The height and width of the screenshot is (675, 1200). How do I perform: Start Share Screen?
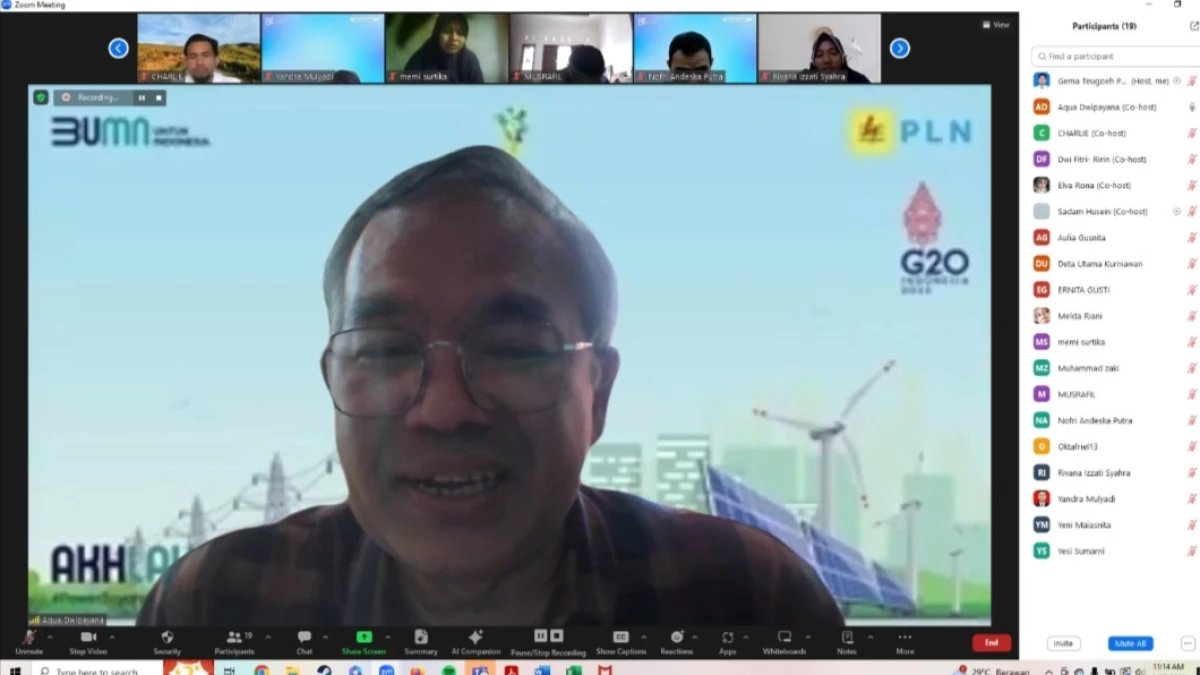(x=363, y=642)
